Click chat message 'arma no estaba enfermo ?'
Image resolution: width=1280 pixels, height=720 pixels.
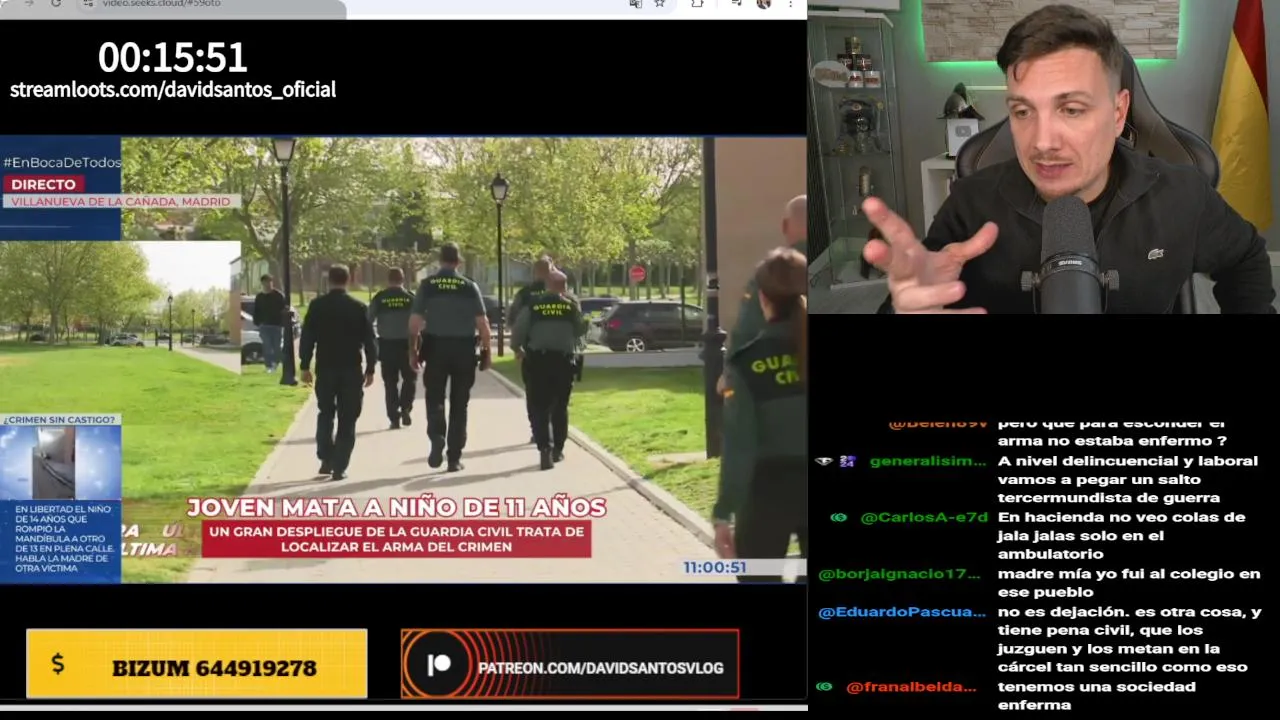1112,441
